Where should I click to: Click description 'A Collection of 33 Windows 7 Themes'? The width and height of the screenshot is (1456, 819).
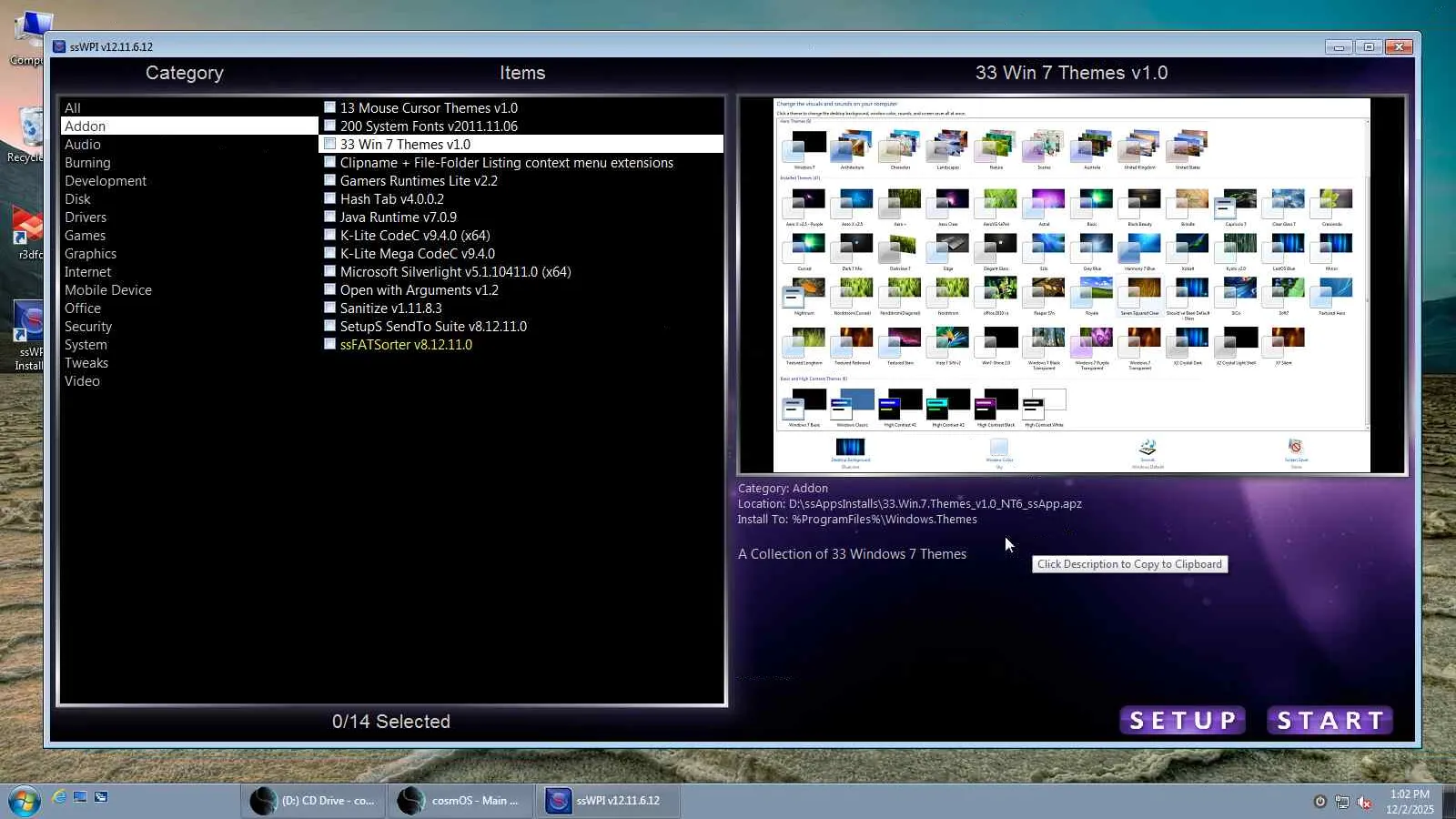852,554
